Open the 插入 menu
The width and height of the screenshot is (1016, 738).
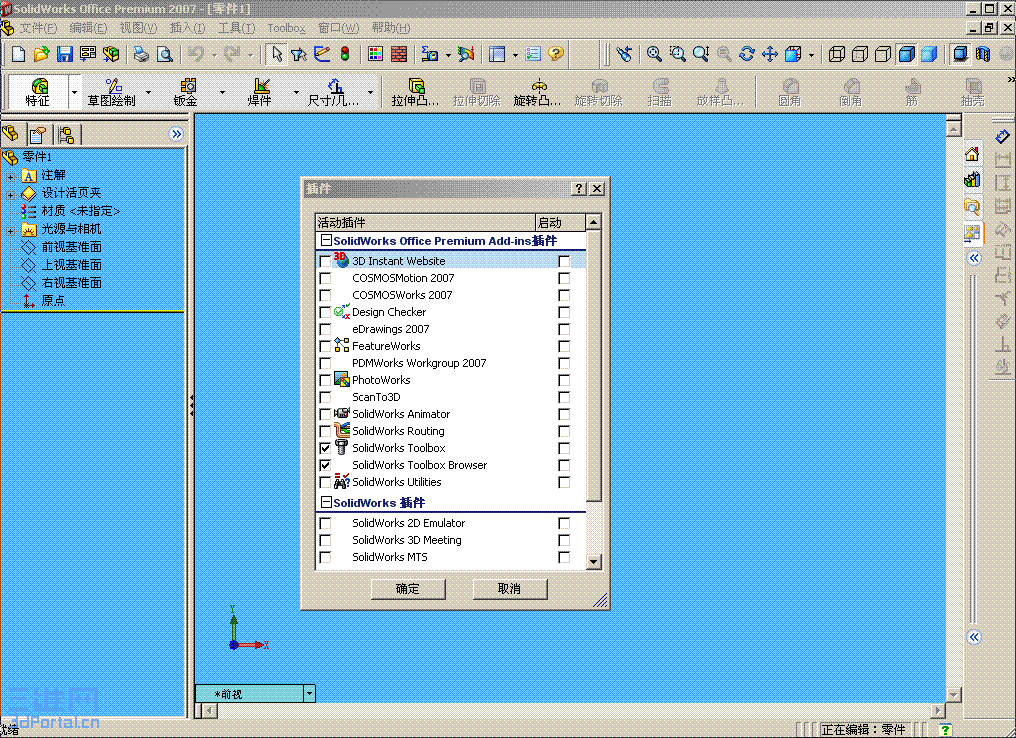pos(185,27)
